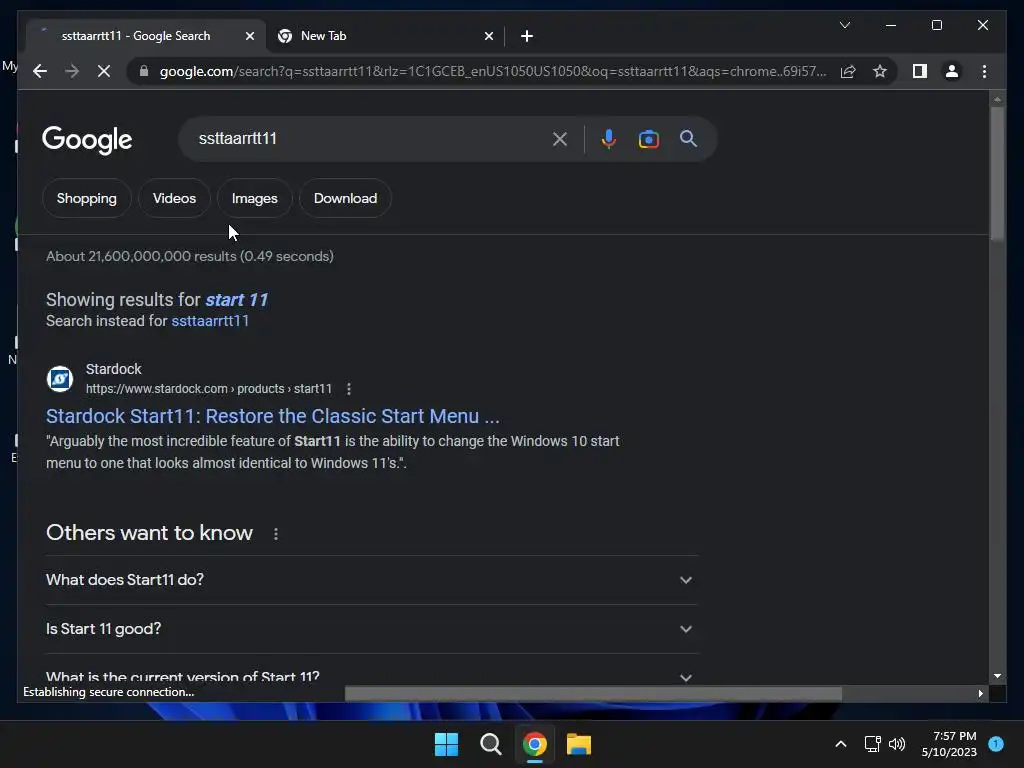Click the Stardock site name
This screenshot has width=1024, height=768.
[x=114, y=370]
